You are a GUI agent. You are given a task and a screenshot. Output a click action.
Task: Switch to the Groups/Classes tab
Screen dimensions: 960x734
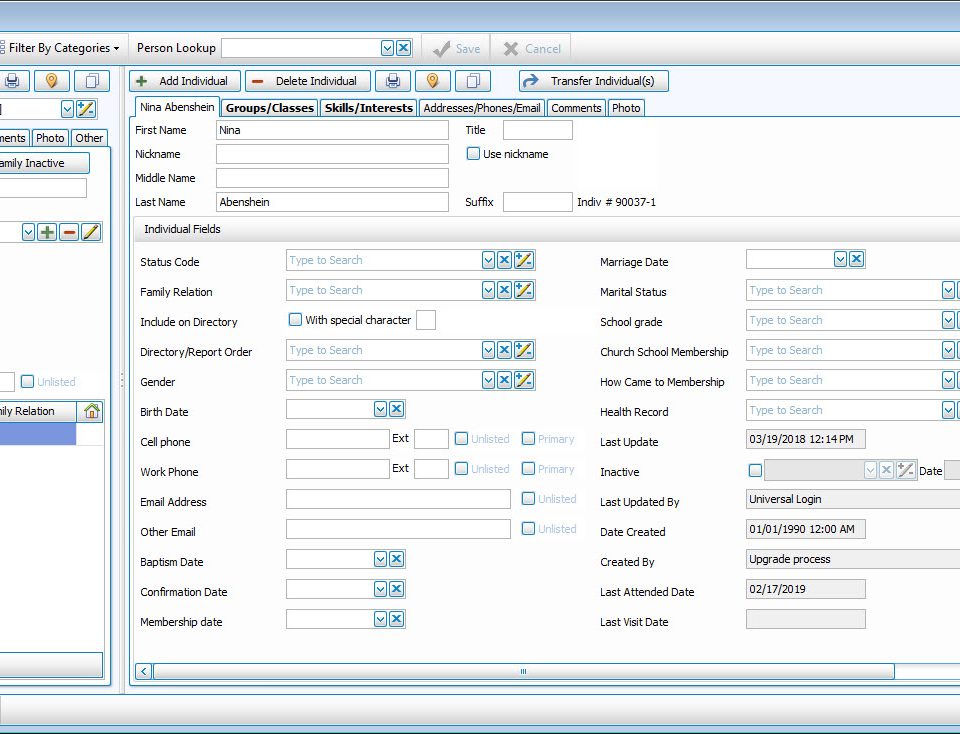tap(269, 108)
